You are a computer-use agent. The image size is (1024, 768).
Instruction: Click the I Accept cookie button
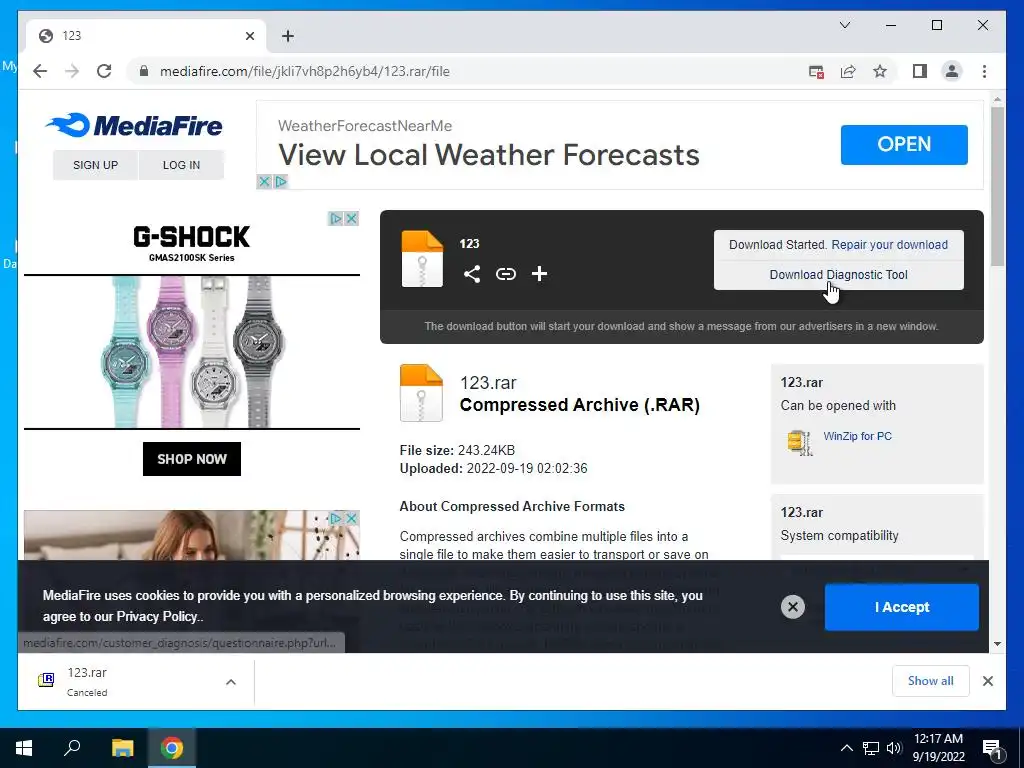pos(901,607)
